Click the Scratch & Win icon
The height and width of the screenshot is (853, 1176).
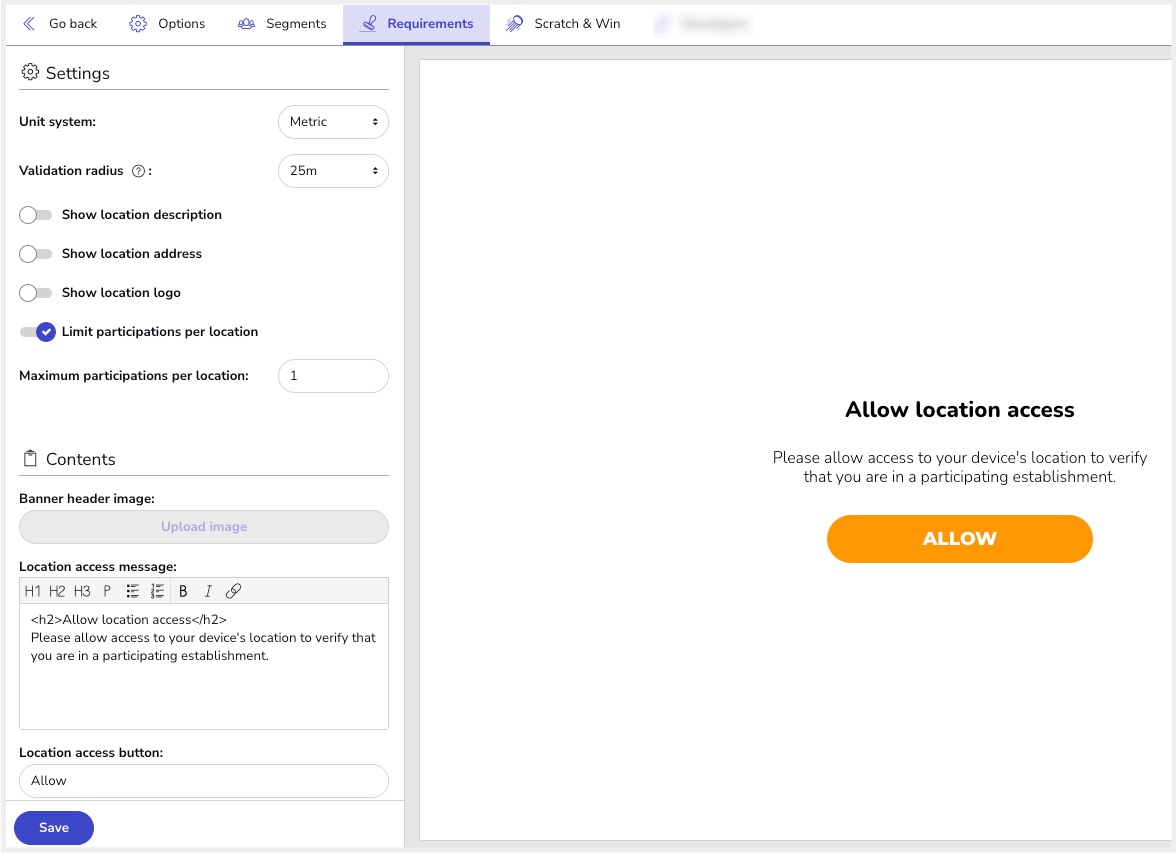tap(514, 24)
